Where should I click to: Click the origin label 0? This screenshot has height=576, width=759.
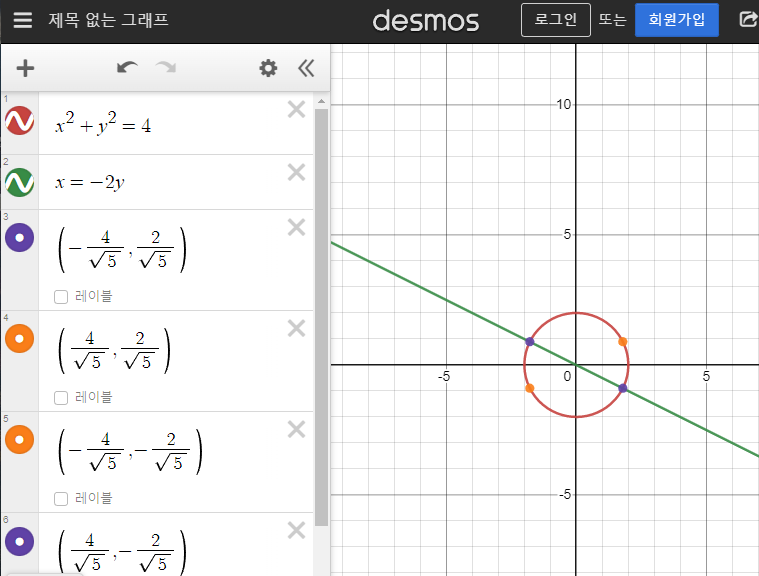[x=567, y=376]
